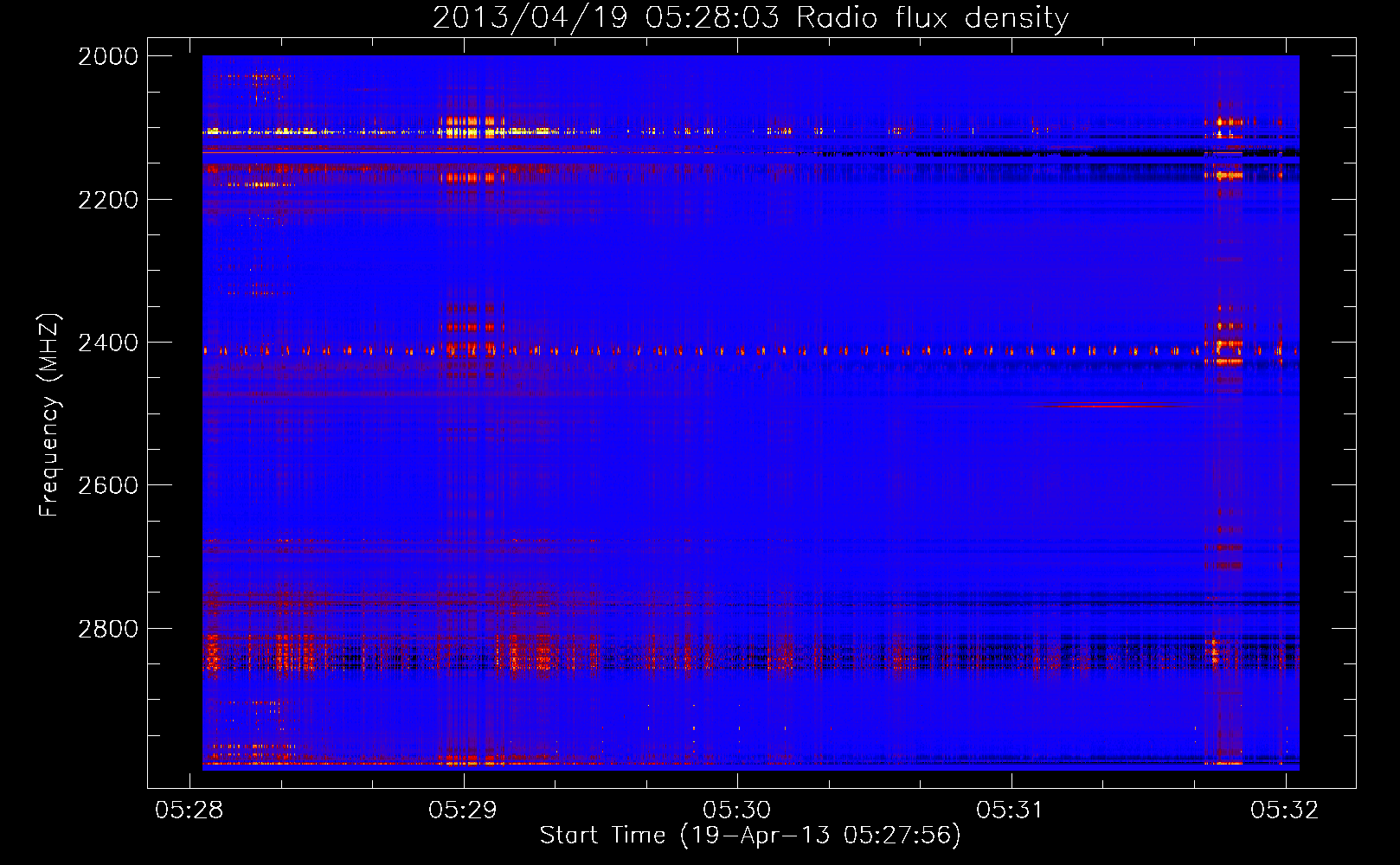Click the 05:32 time tick label
The image size is (1400, 865).
[1285, 810]
